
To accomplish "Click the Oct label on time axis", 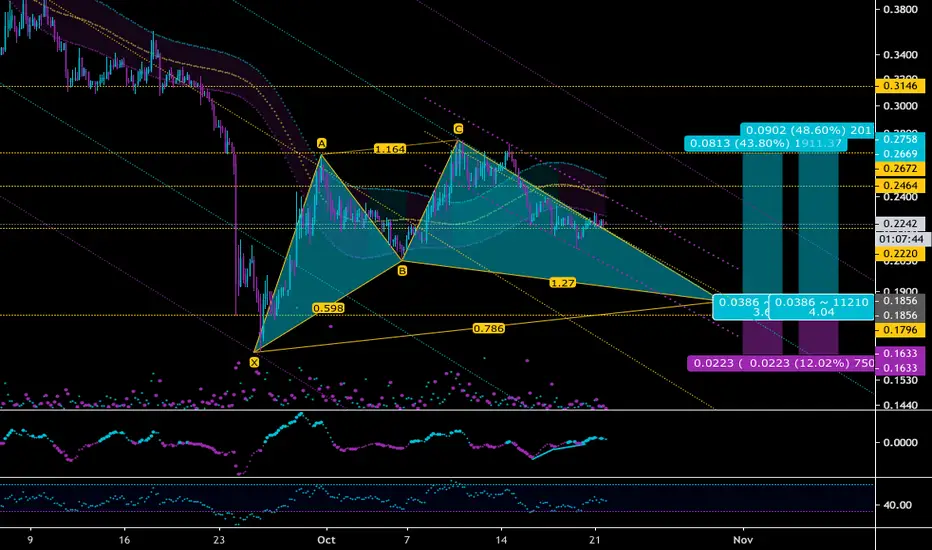I will 326,540.
